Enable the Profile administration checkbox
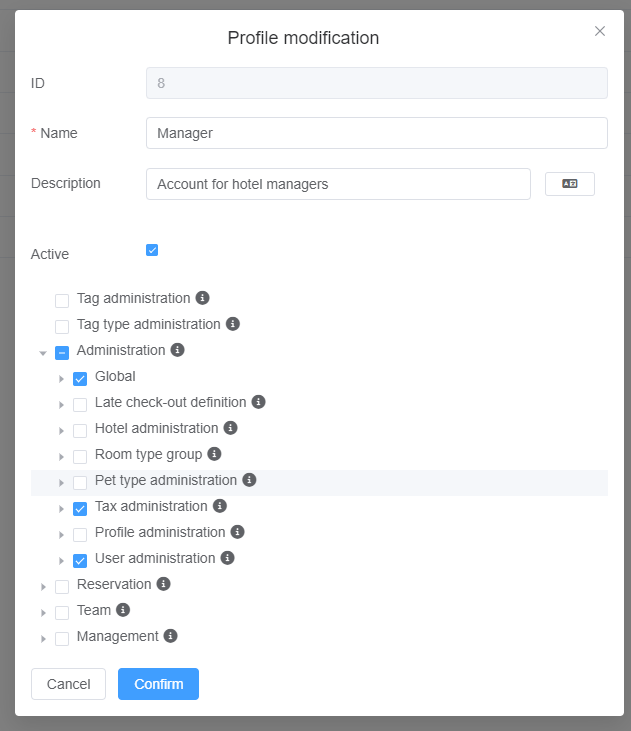 point(80,535)
